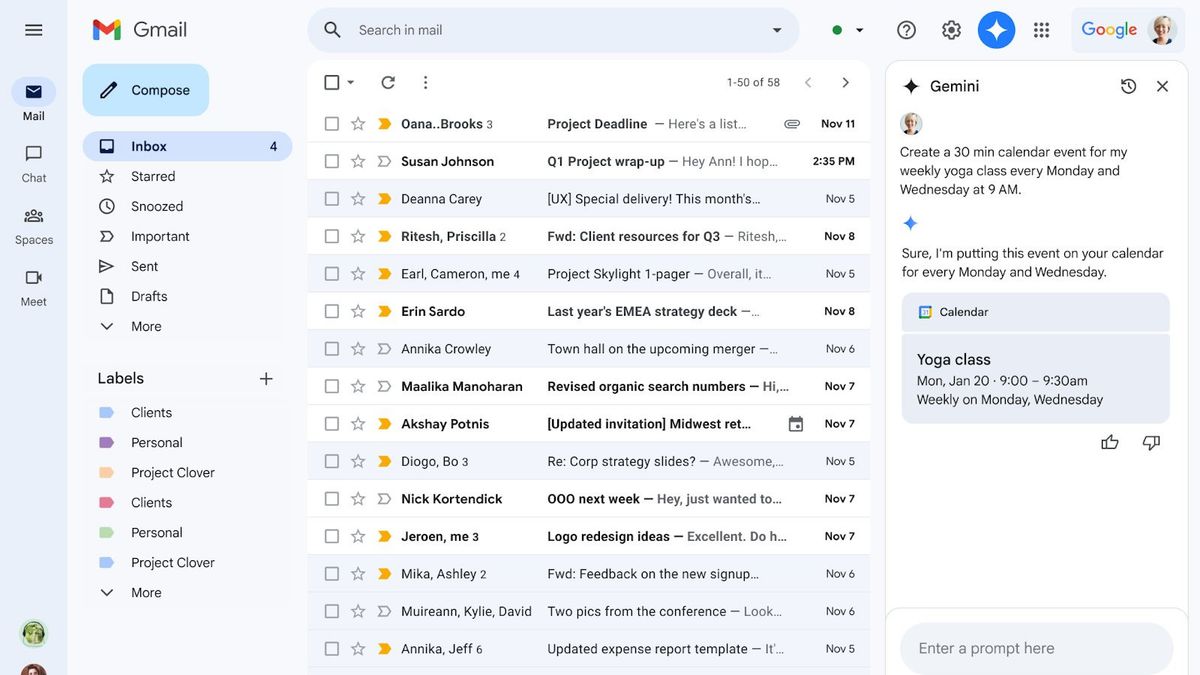This screenshot has height=675, width=1200.
Task: Open search options dropdown arrow
Action: (777, 30)
